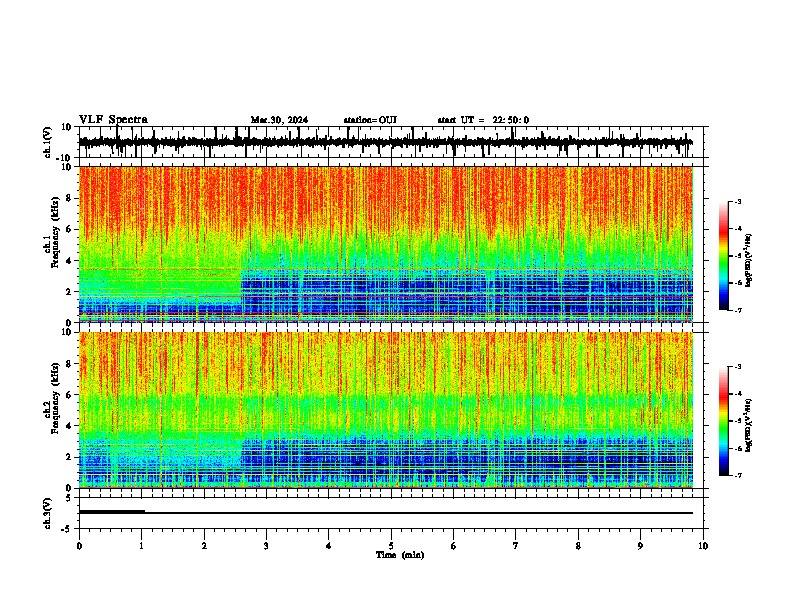
Task: Click time axis tick label "5"
Action: 391,546
